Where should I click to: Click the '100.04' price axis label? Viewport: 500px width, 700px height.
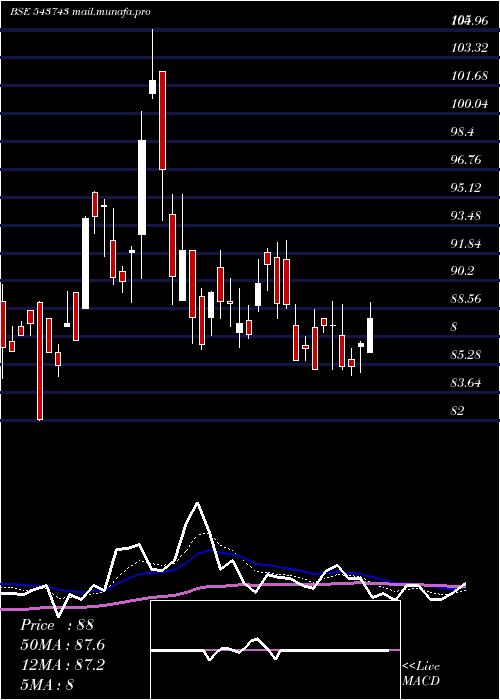pos(469,104)
